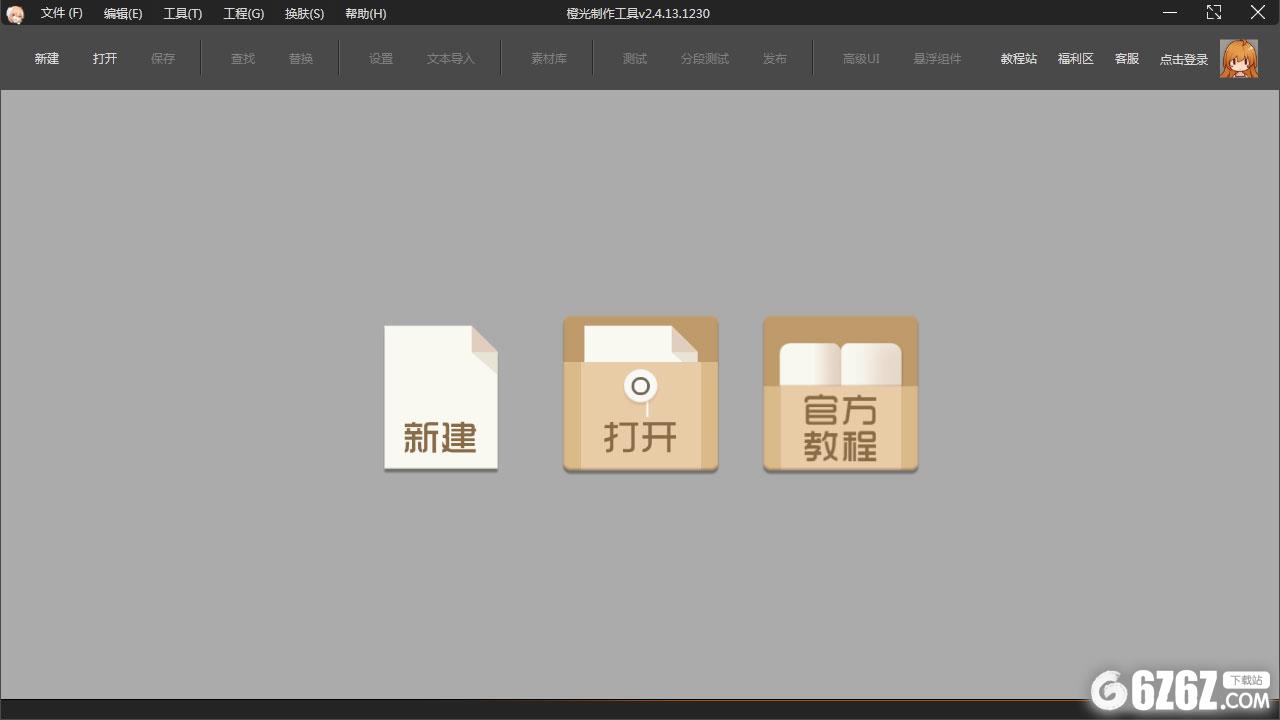Click the orange-haired user avatar
1280x720 pixels.
point(1239,59)
